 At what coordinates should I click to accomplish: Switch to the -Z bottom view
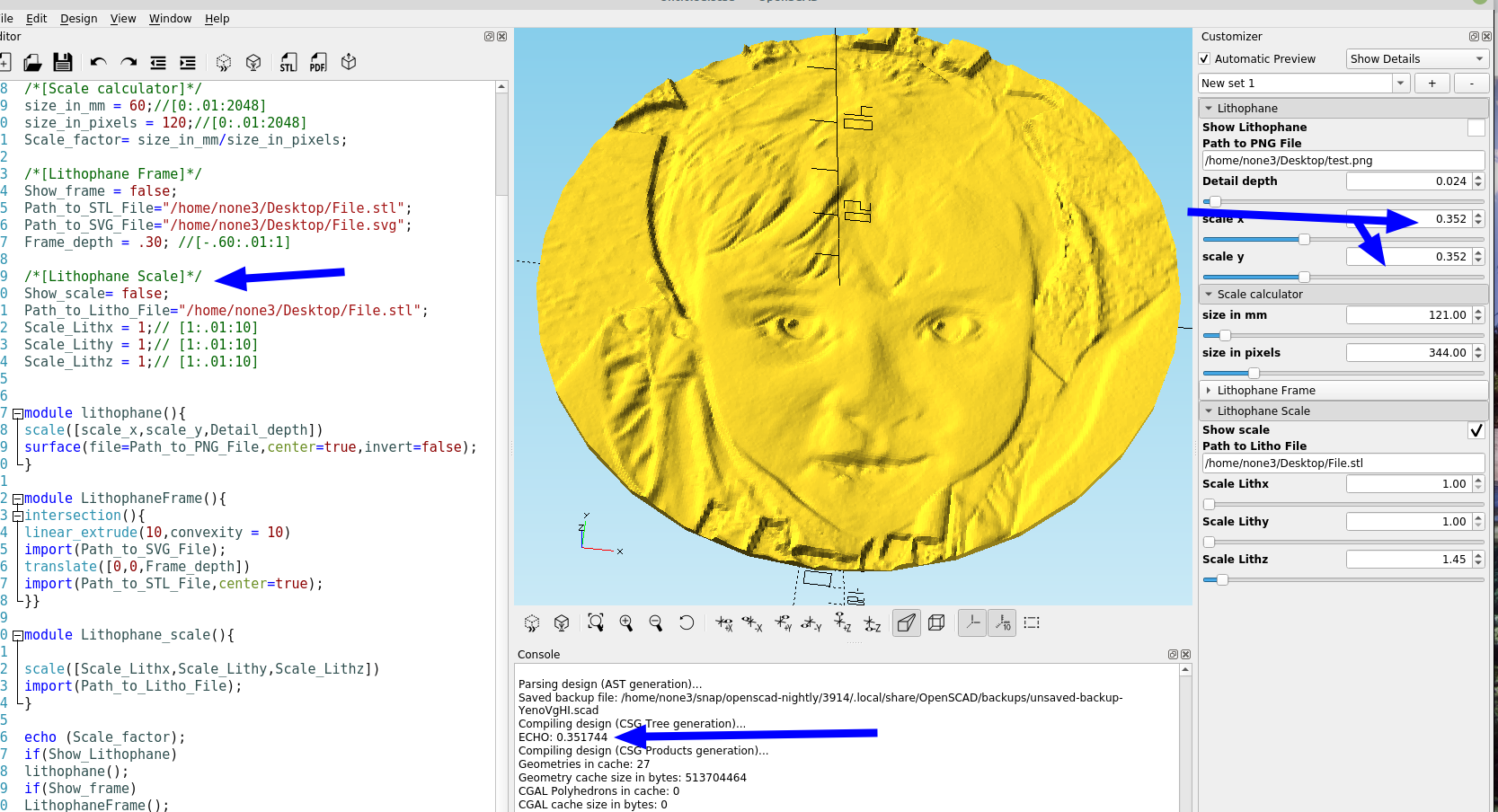[x=873, y=622]
